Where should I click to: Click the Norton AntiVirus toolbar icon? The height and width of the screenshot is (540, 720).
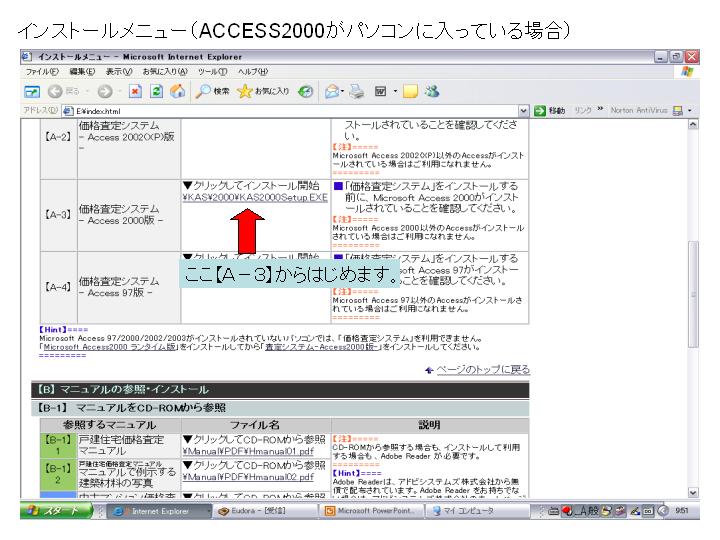click(677, 110)
